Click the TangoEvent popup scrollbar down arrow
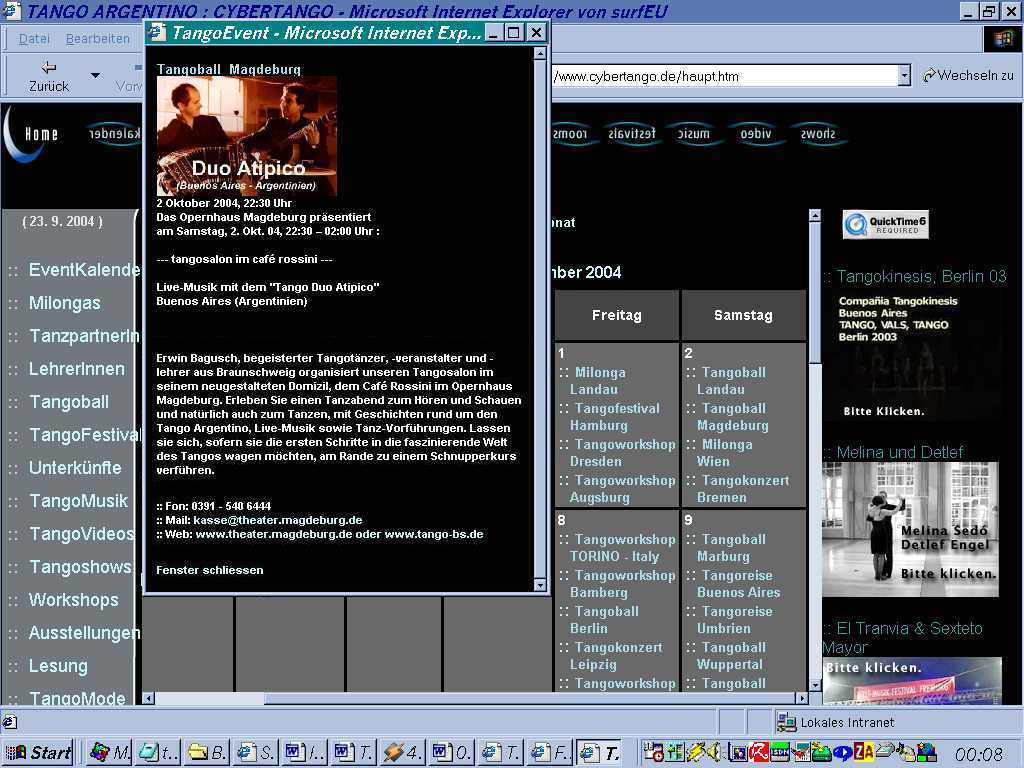This screenshot has width=1024, height=768. (540, 585)
